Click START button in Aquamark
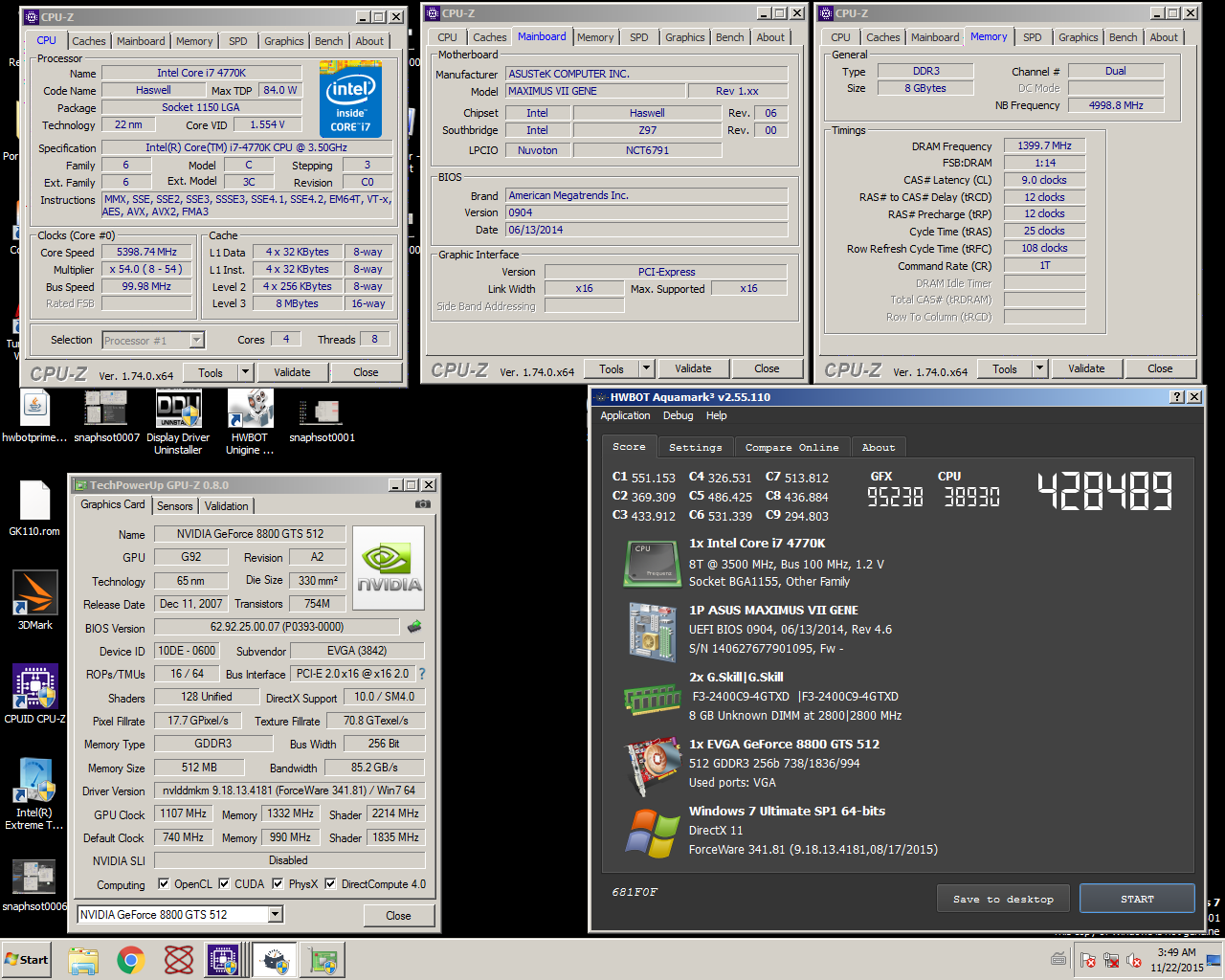This screenshot has width=1225, height=980. [x=1137, y=899]
